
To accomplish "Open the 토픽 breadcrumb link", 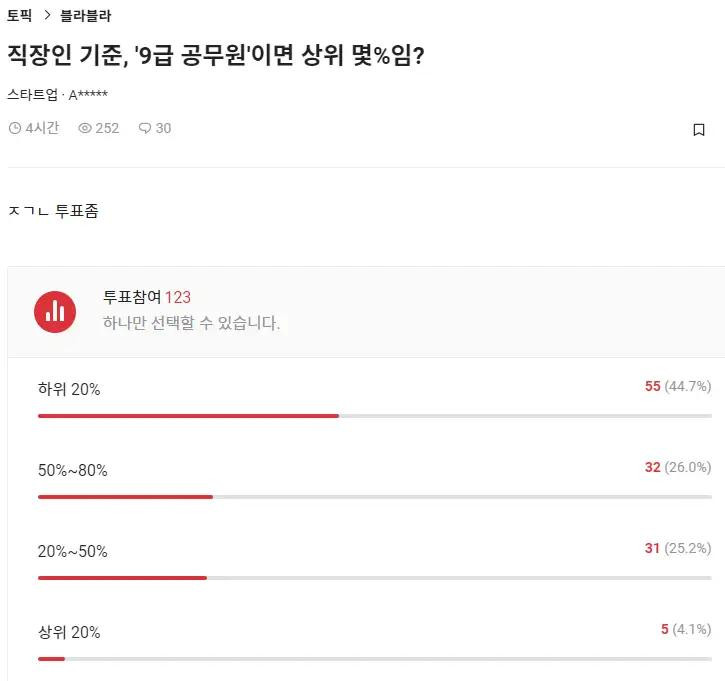I will (x=19, y=16).
